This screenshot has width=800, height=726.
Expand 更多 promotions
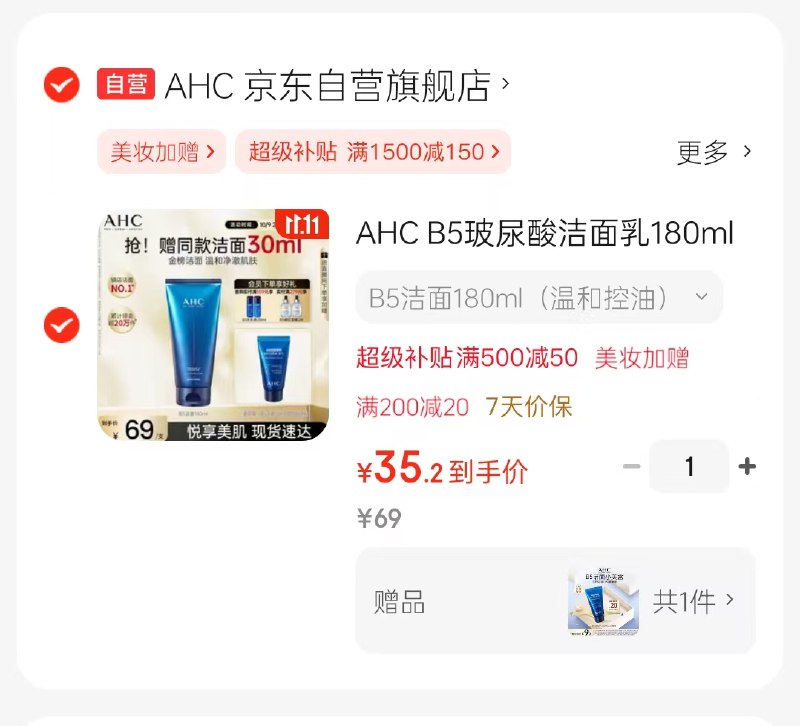(x=714, y=152)
